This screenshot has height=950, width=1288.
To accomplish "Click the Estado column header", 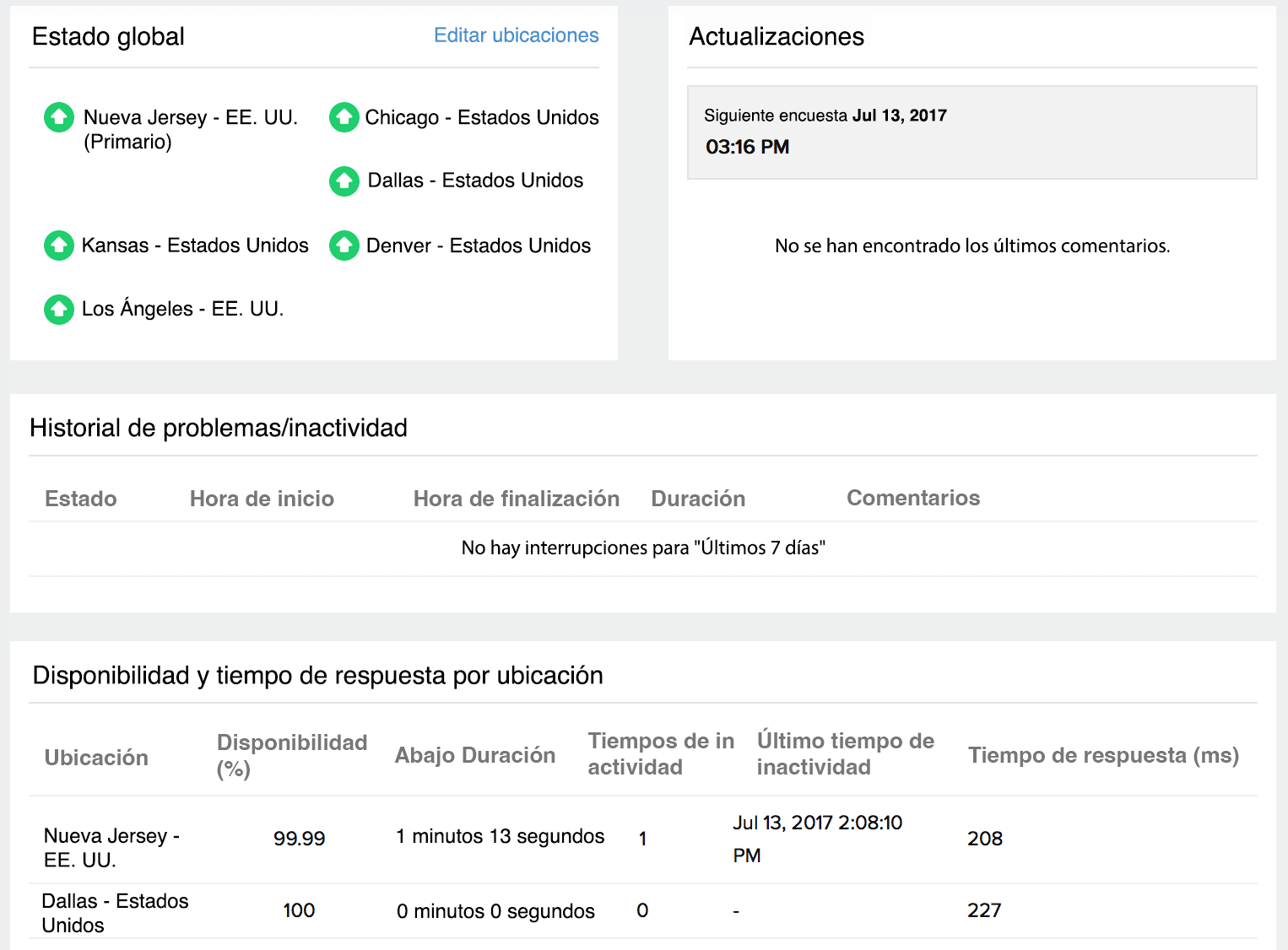I will click(x=80, y=499).
